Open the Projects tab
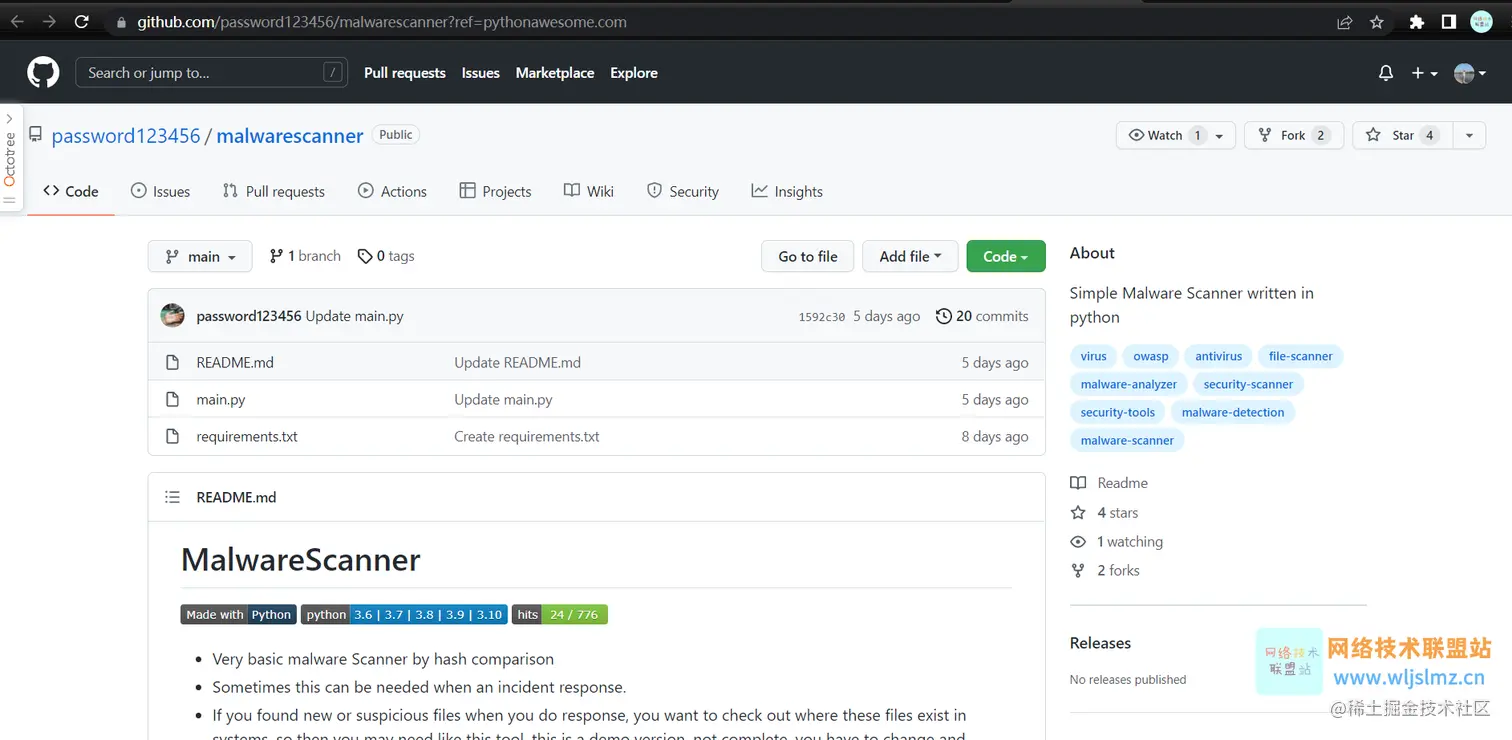1512x740 pixels. [495, 191]
